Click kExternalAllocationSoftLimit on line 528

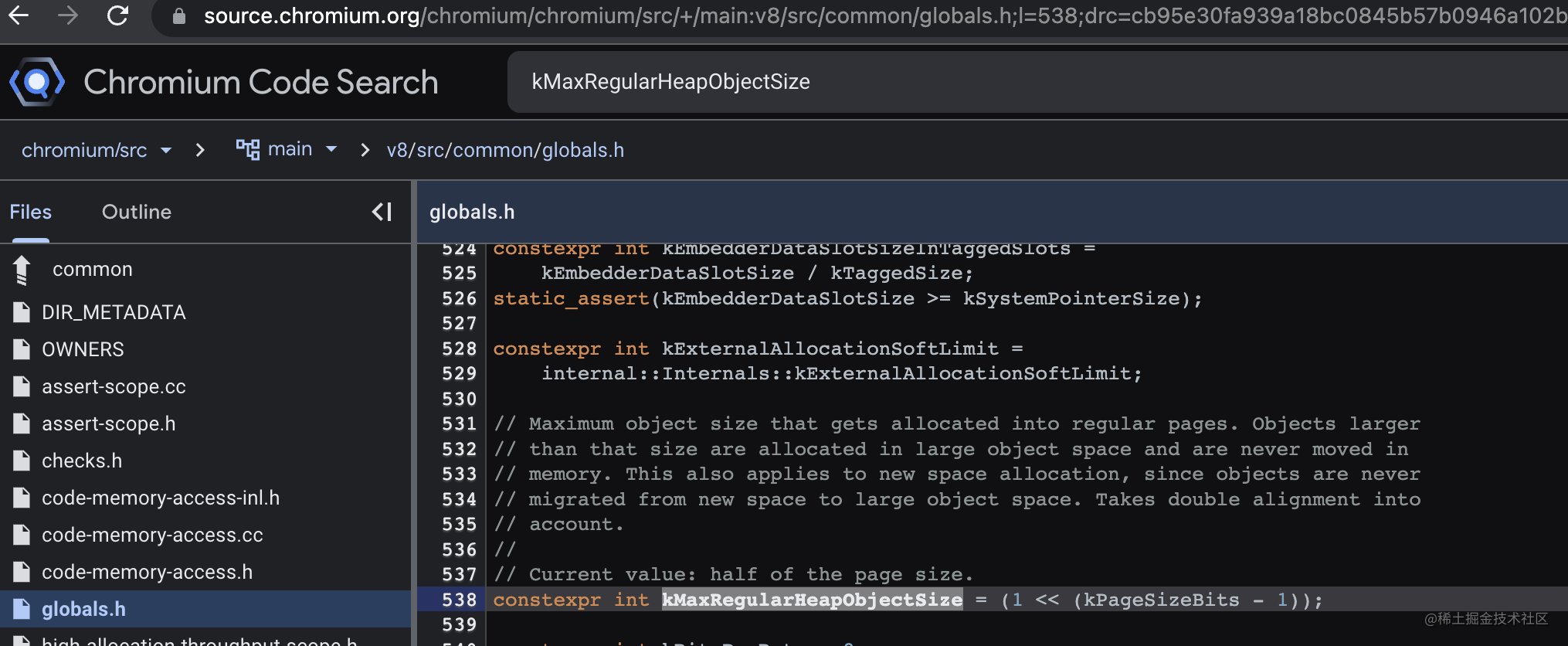pyautogui.click(x=830, y=348)
